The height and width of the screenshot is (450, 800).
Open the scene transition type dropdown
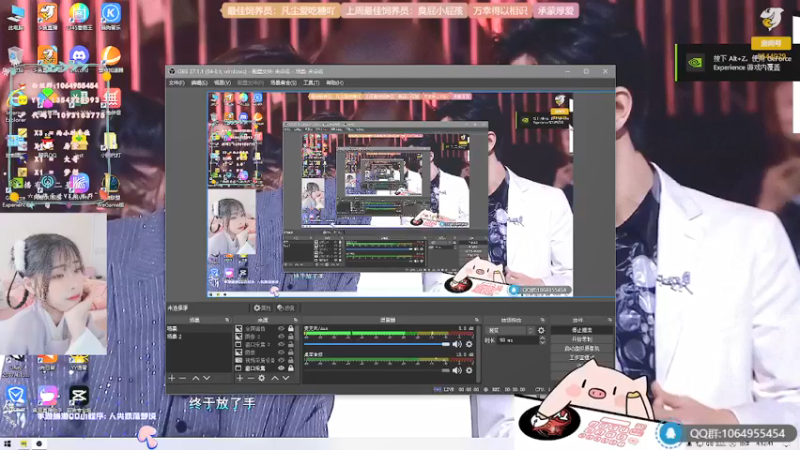[509, 331]
